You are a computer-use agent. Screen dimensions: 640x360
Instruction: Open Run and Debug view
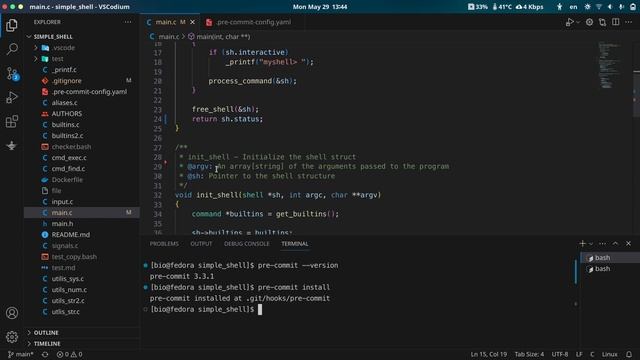[12, 98]
